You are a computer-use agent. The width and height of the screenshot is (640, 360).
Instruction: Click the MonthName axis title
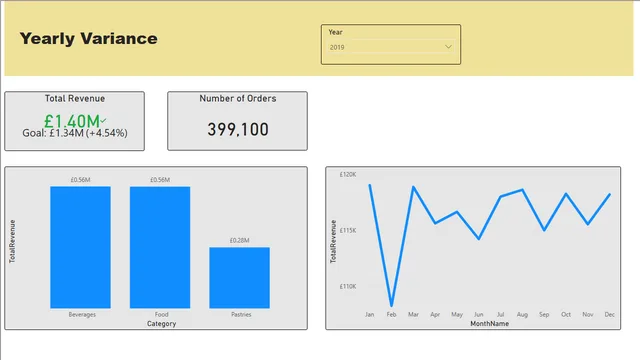click(x=489, y=324)
